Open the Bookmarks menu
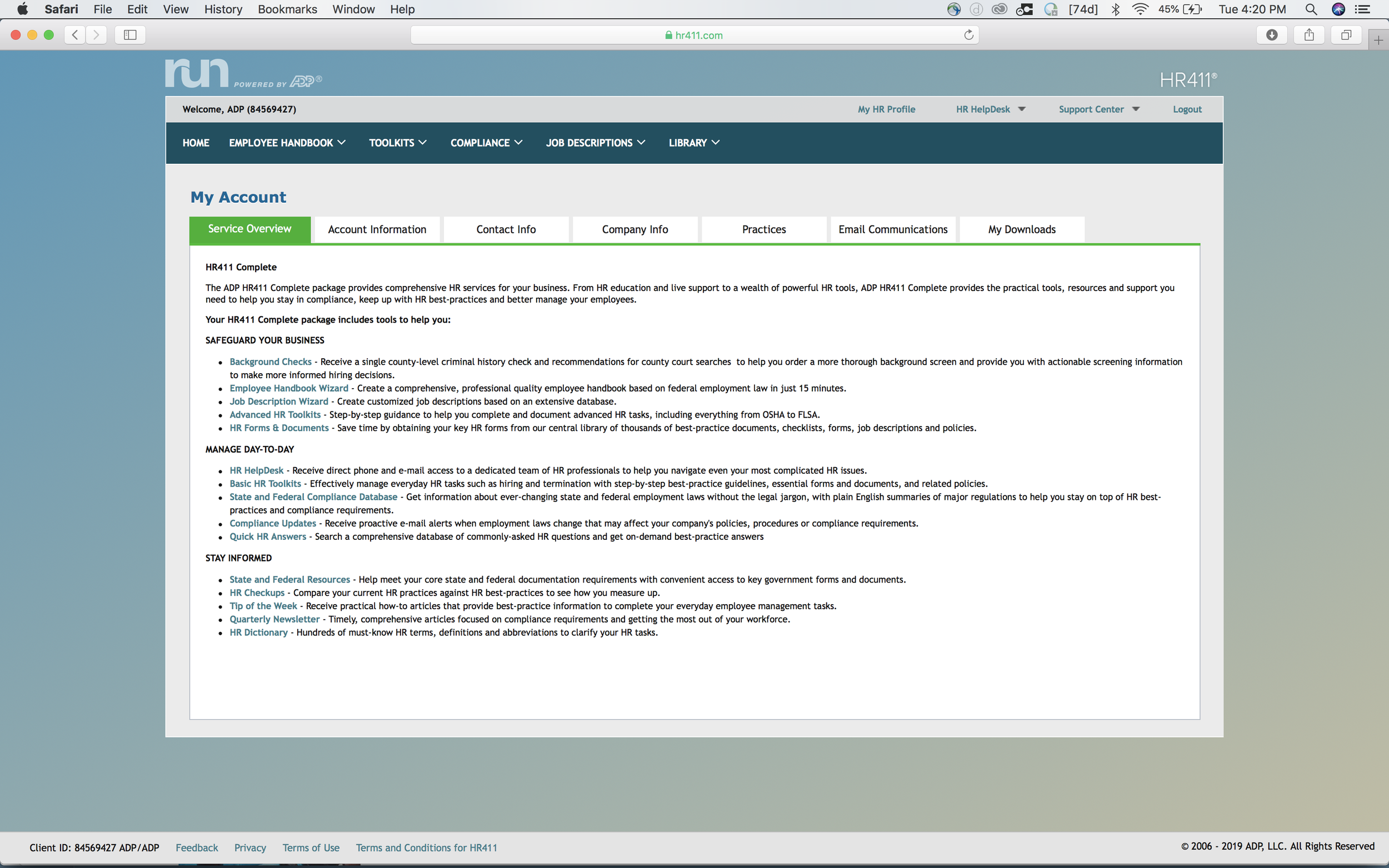 (x=287, y=9)
